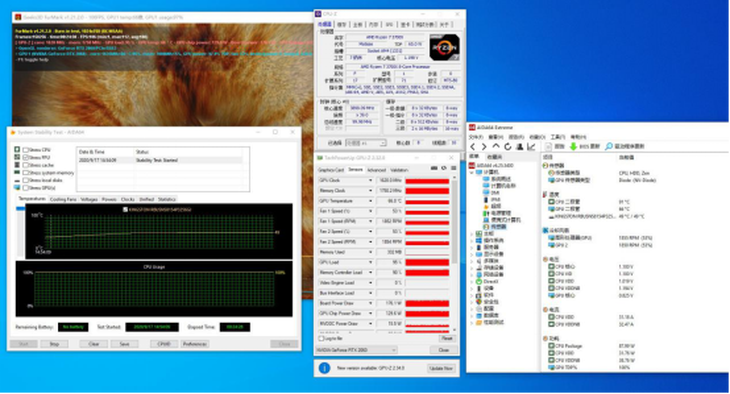The height and width of the screenshot is (394, 730).
Task: Open Graphics Card tab in GPU-Z
Action: tap(331, 170)
